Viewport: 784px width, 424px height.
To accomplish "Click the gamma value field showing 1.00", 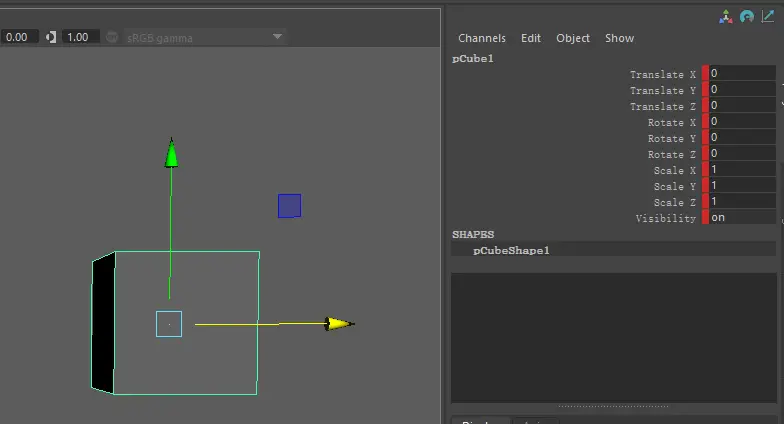I will coord(78,37).
